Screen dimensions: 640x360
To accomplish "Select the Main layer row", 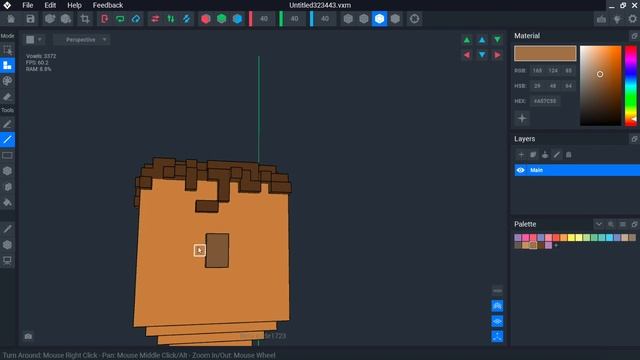I will [577, 170].
